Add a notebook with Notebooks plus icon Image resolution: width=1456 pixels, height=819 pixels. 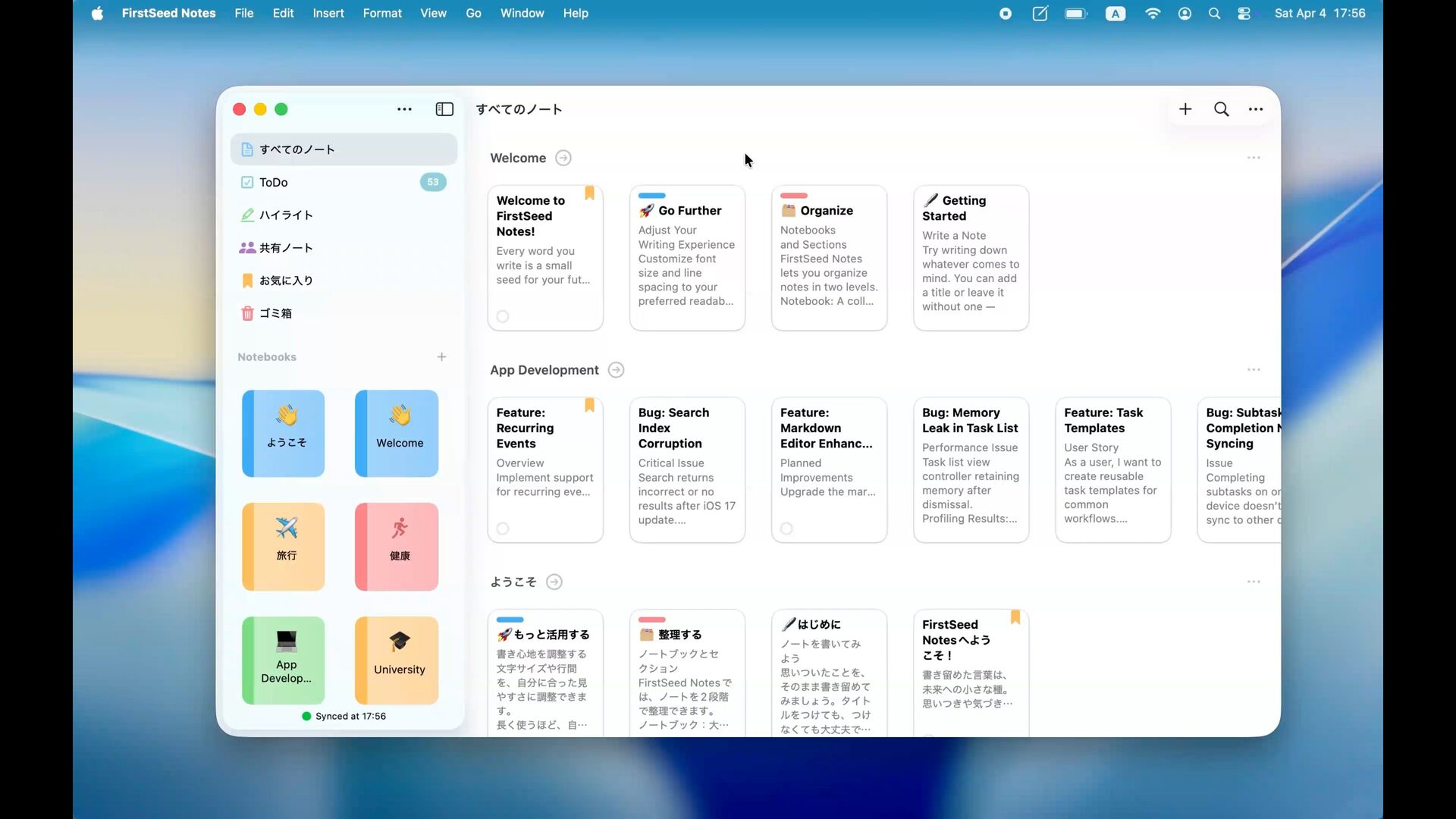(441, 357)
